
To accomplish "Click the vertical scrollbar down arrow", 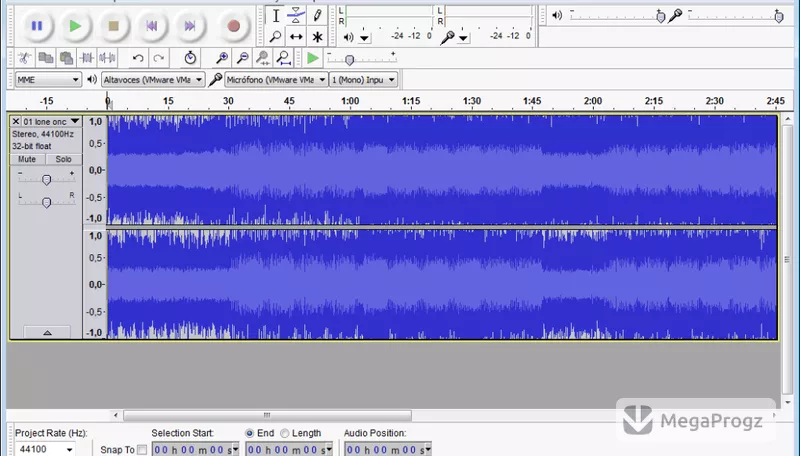I will 788,402.
